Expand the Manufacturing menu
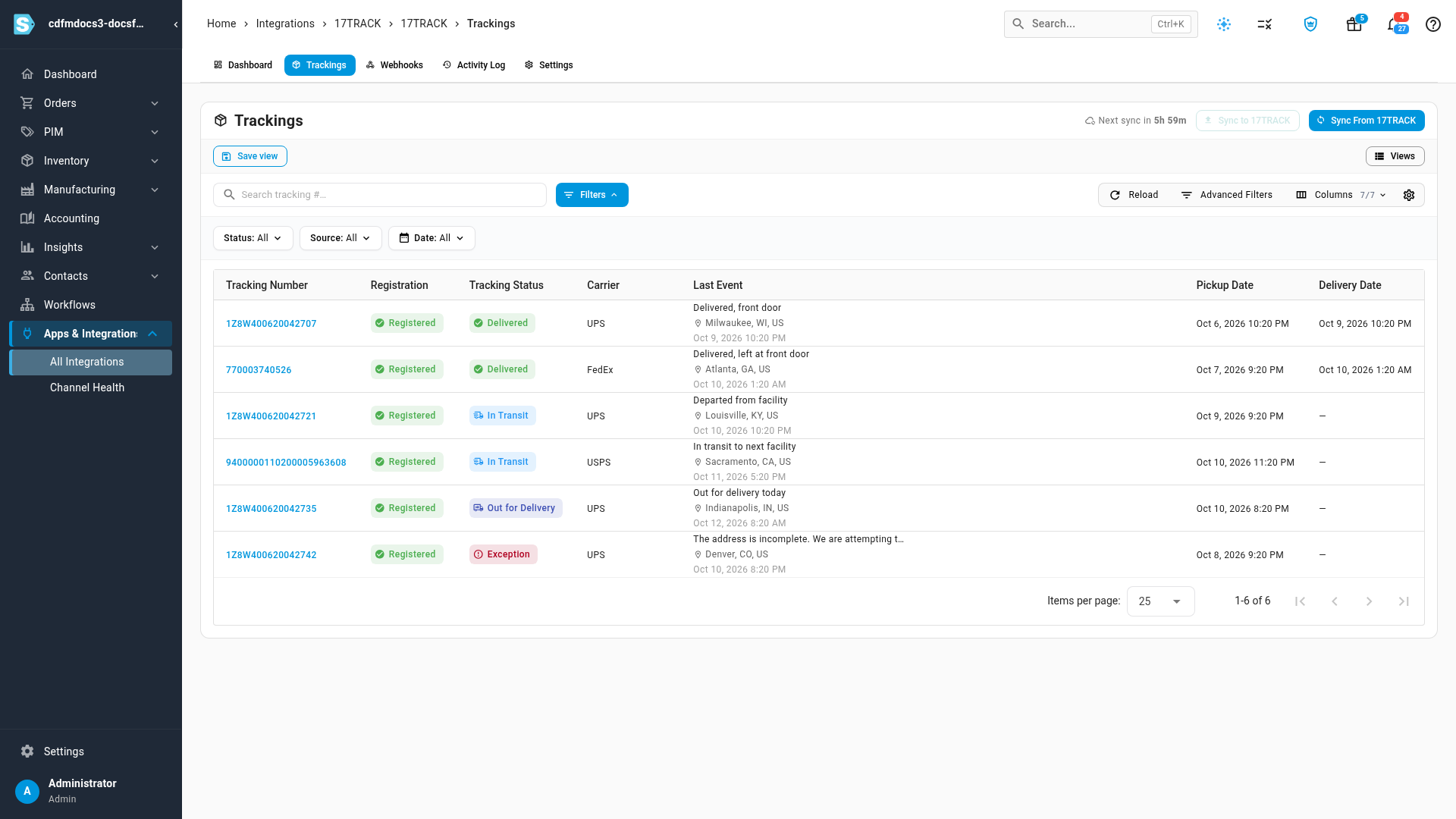 click(91, 190)
